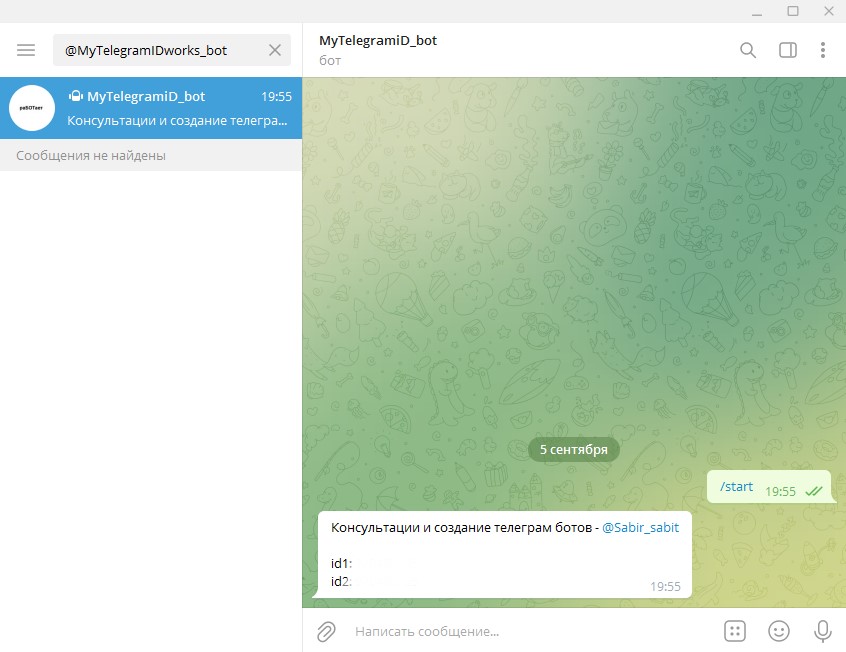Open the bot commands keyboard icon
The image size is (846, 652).
coord(734,631)
